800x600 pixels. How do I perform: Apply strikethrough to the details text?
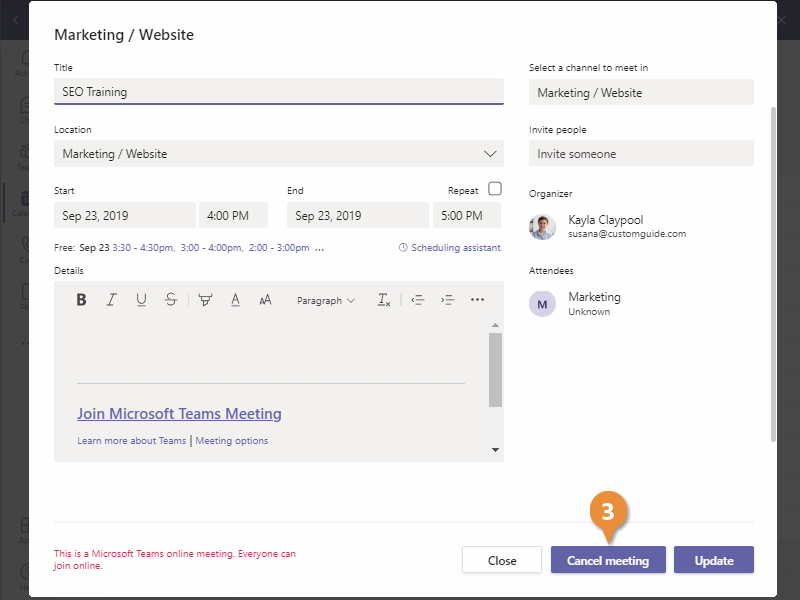point(171,300)
